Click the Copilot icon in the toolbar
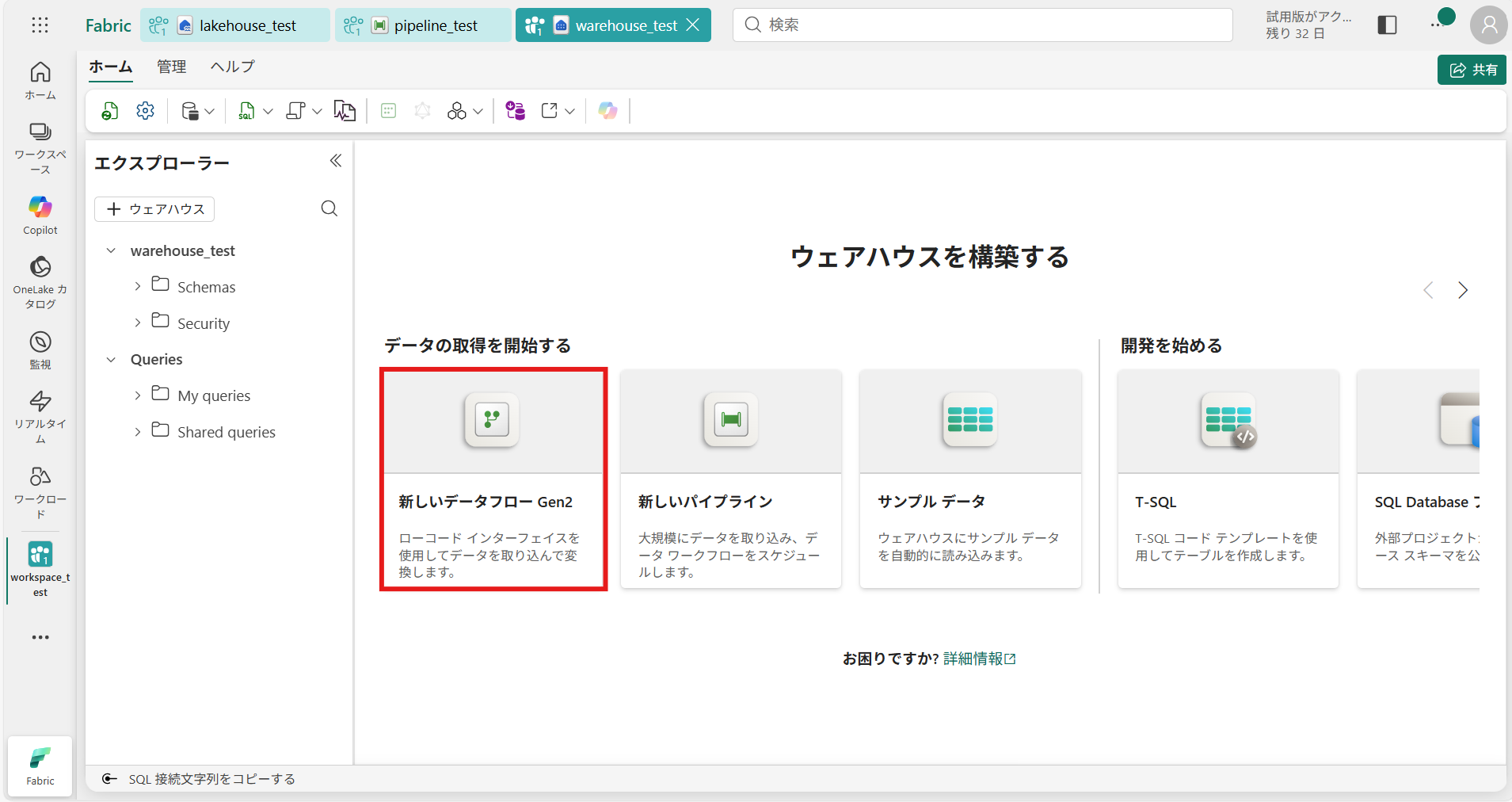 coord(607,111)
